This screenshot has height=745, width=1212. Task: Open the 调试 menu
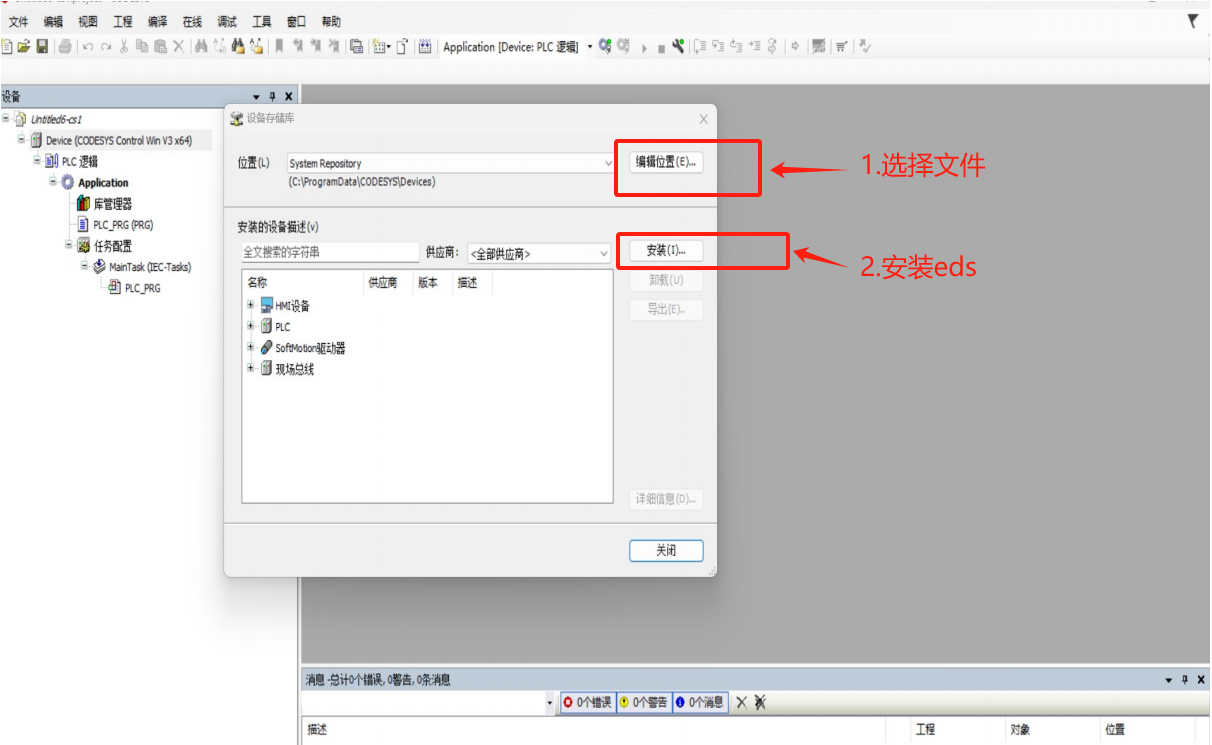point(227,21)
